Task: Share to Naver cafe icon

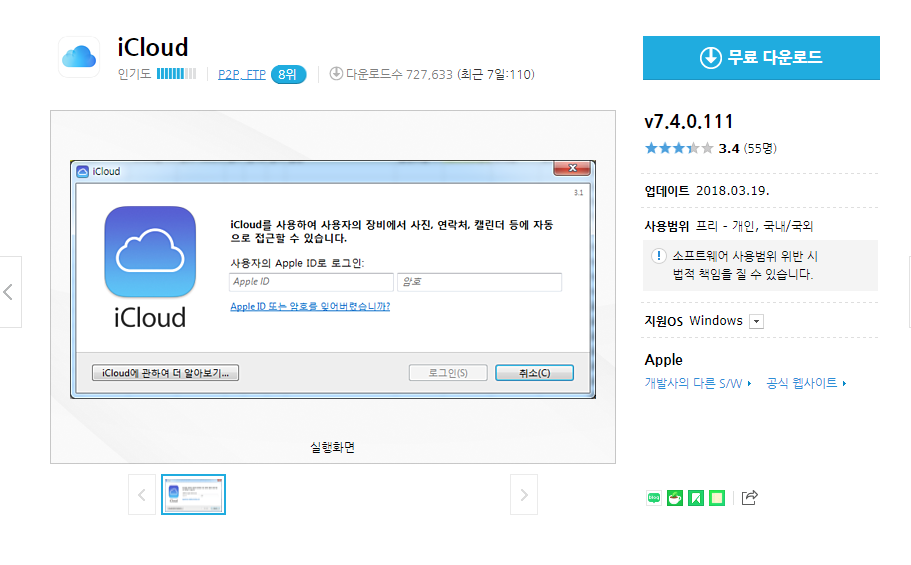Action: click(x=675, y=498)
